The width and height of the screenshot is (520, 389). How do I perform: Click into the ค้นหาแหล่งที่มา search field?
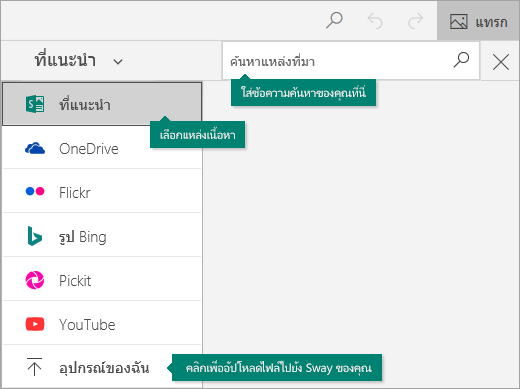point(351,61)
